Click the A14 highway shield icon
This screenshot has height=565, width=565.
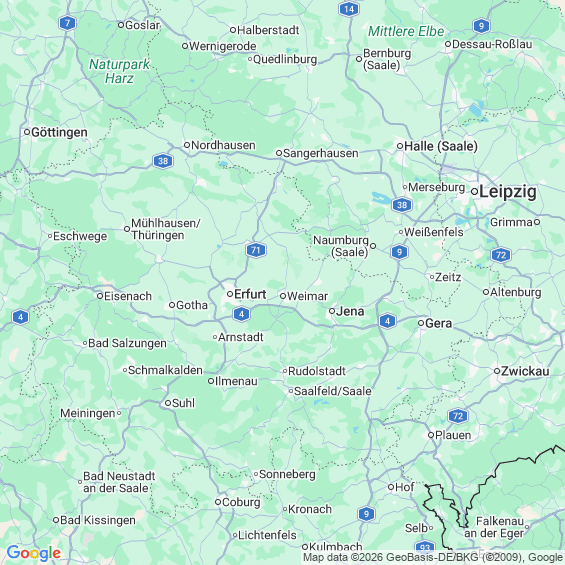[x=349, y=9]
